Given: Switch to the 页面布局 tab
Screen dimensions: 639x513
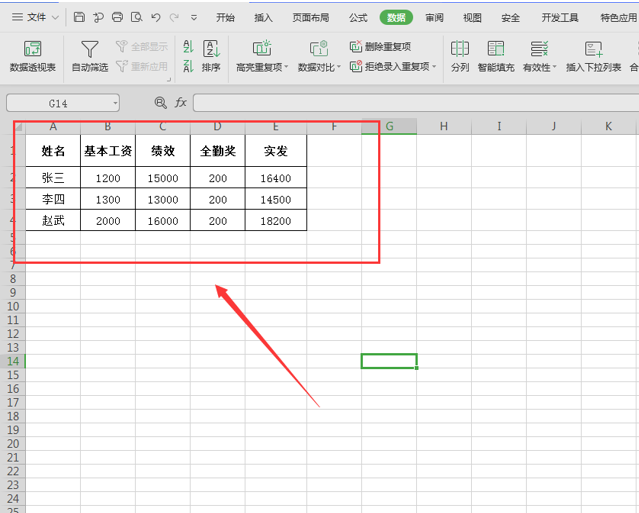Looking at the screenshot, I should click(x=311, y=18).
